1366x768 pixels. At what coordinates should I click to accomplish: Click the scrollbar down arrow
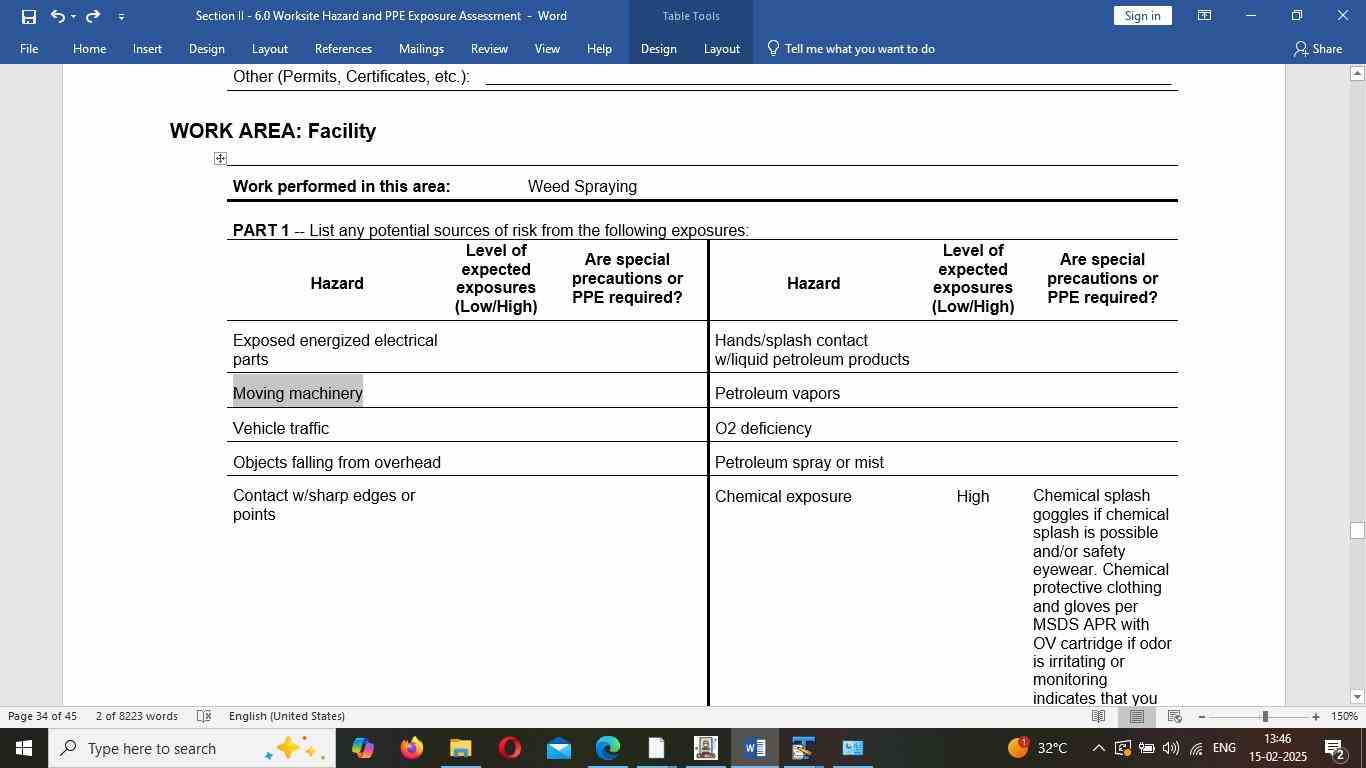(1357, 697)
